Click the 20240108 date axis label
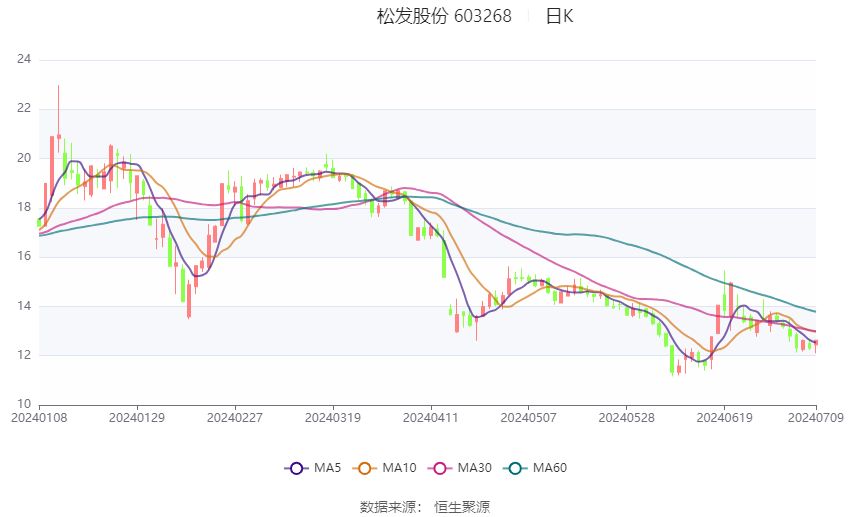This screenshot has height=517, width=850. (x=39, y=418)
